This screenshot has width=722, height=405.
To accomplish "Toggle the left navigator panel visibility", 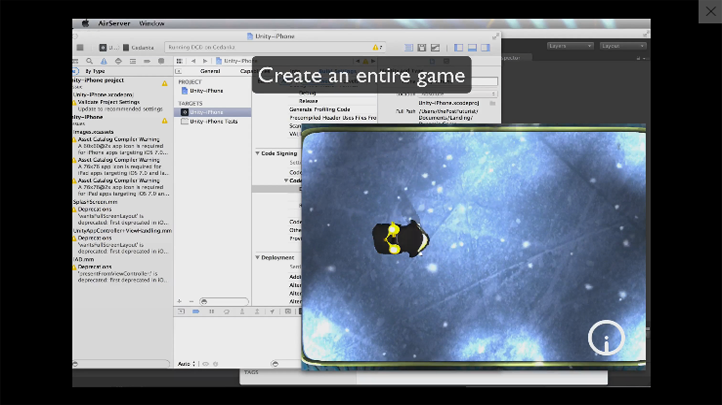I will point(459,47).
